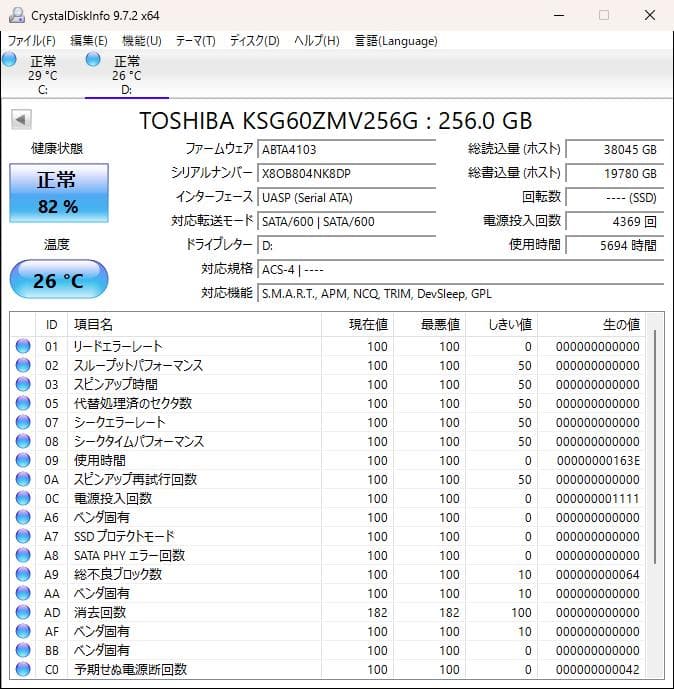Viewport: 674px width, 689px height.
Task: Click the transfer mode field SATA/600 | SATA/600
Action: pos(346,221)
